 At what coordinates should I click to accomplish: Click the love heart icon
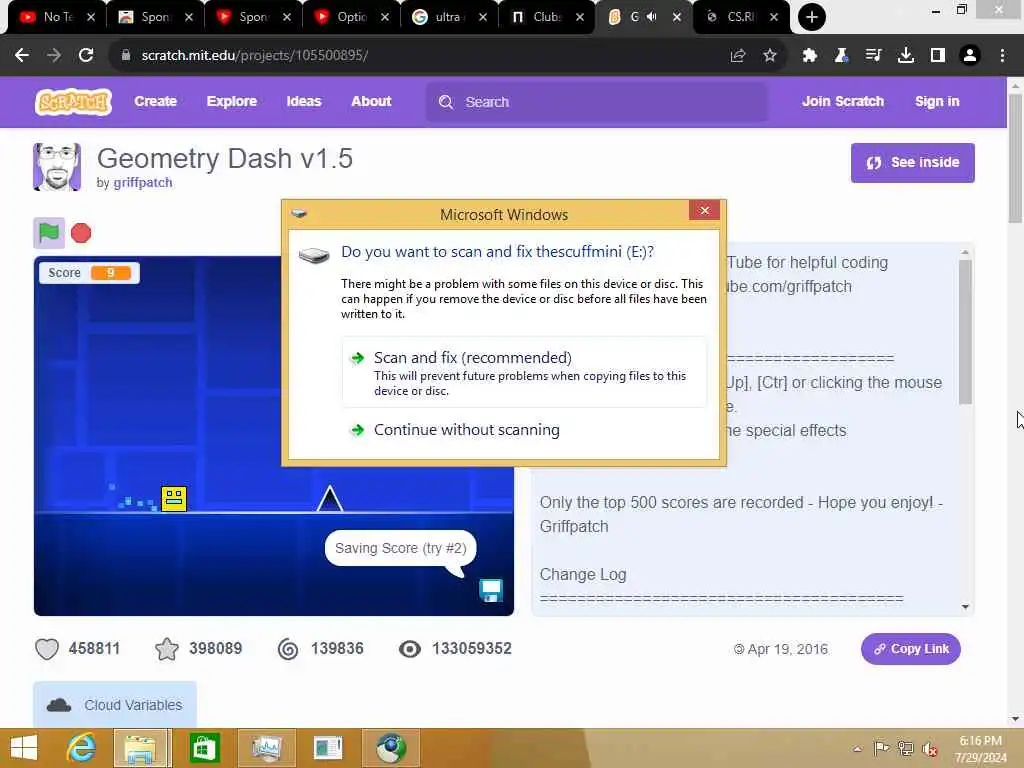(x=47, y=648)
